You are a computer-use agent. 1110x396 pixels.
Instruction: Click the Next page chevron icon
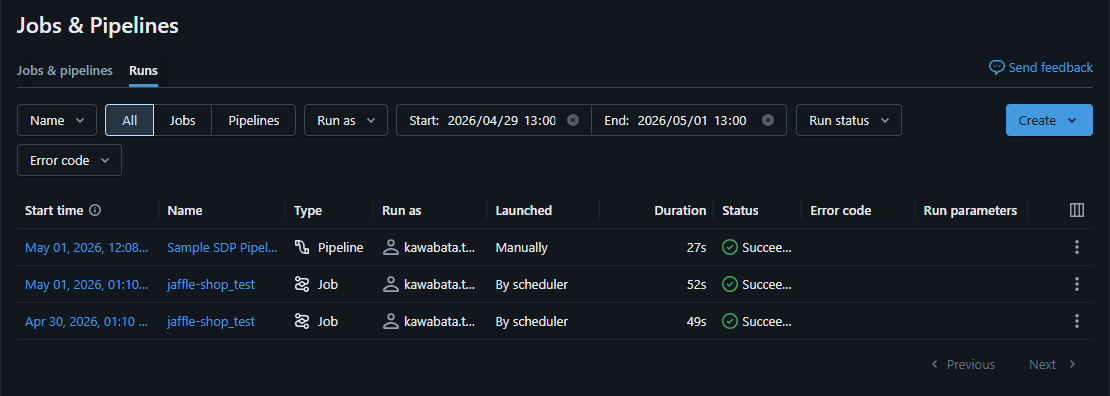(1072, 364)
